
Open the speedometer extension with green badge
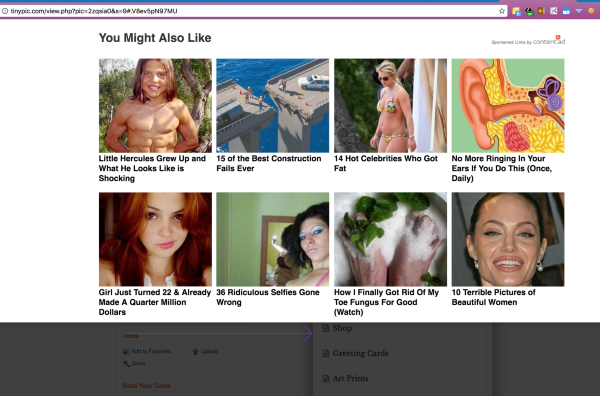tap(529, 11)
